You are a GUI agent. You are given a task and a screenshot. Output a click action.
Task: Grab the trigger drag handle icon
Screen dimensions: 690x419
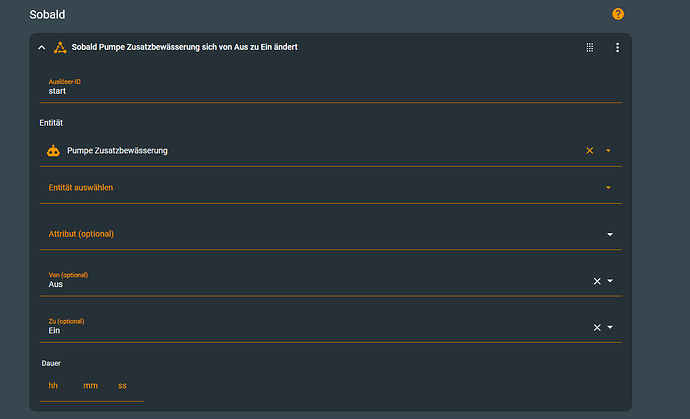pos(590,47)
